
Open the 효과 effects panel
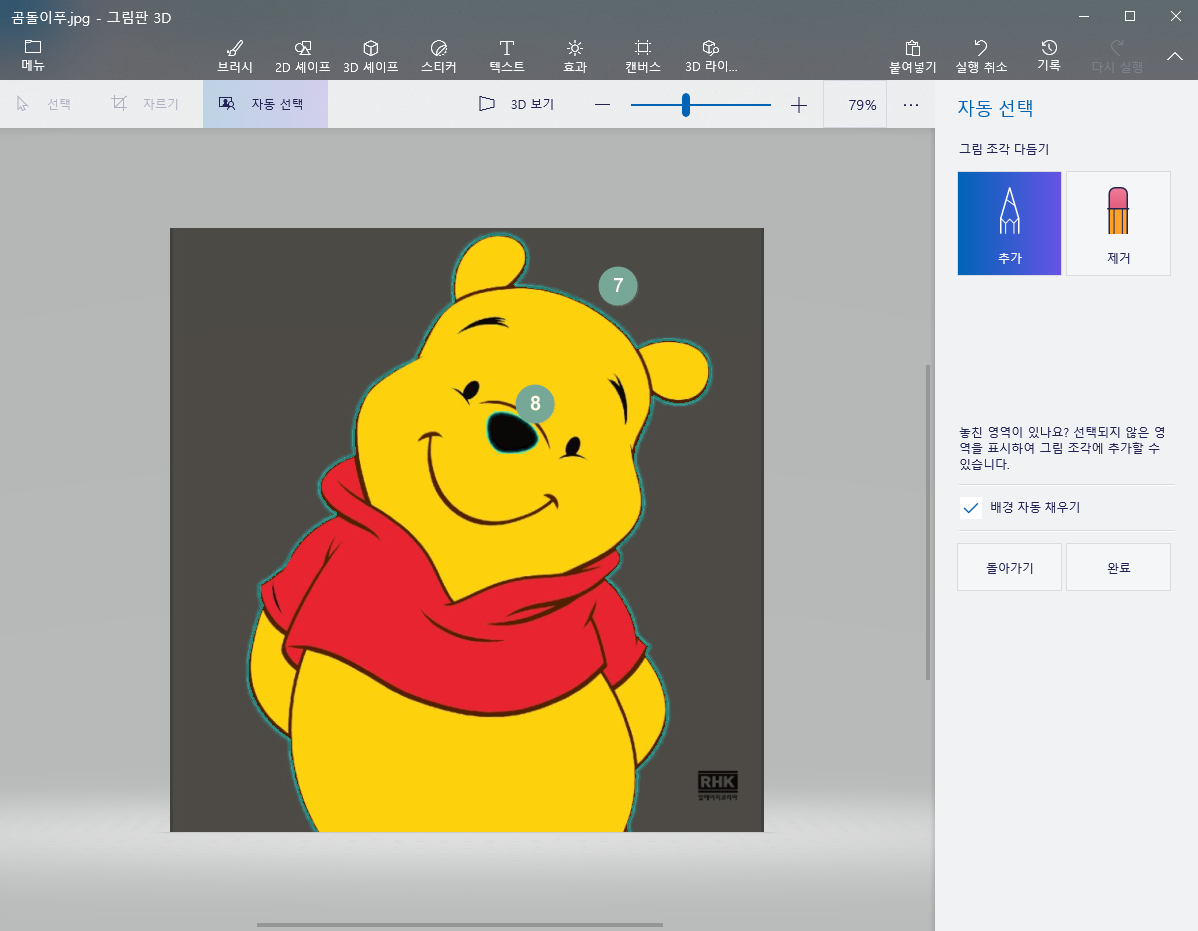575,57
